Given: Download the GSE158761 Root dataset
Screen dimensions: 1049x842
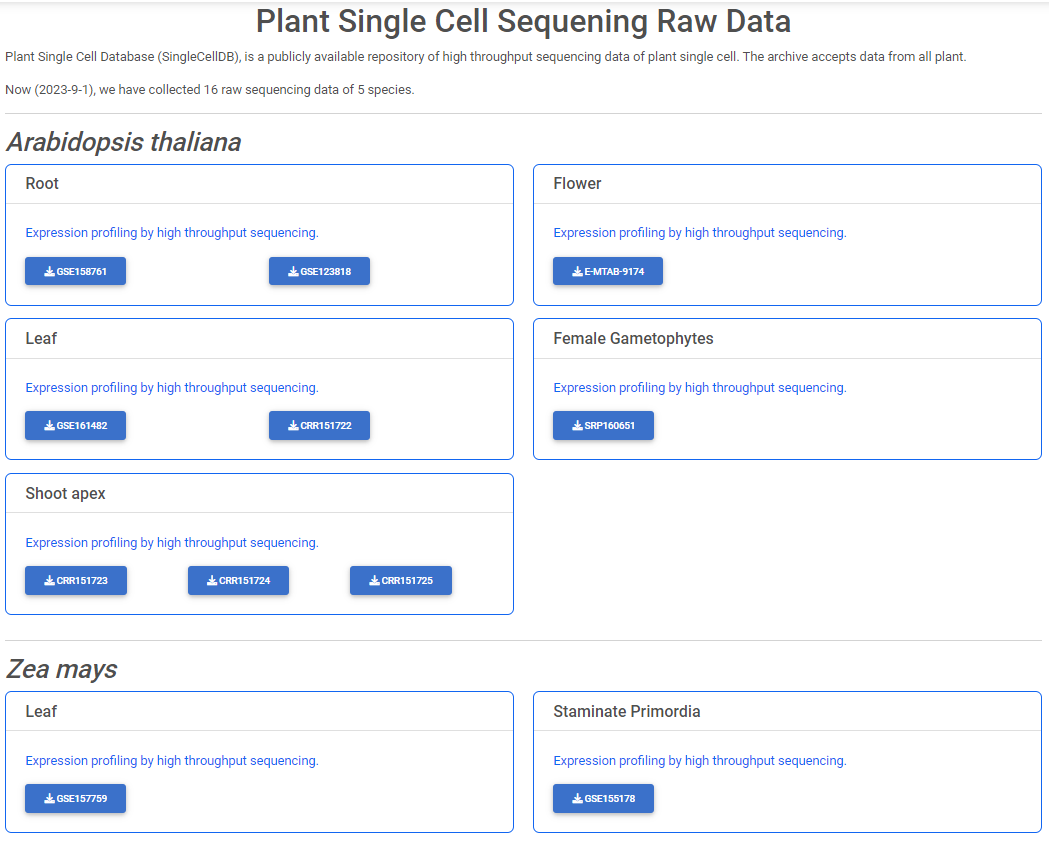Looking at the screenshot, I should 75,271.
